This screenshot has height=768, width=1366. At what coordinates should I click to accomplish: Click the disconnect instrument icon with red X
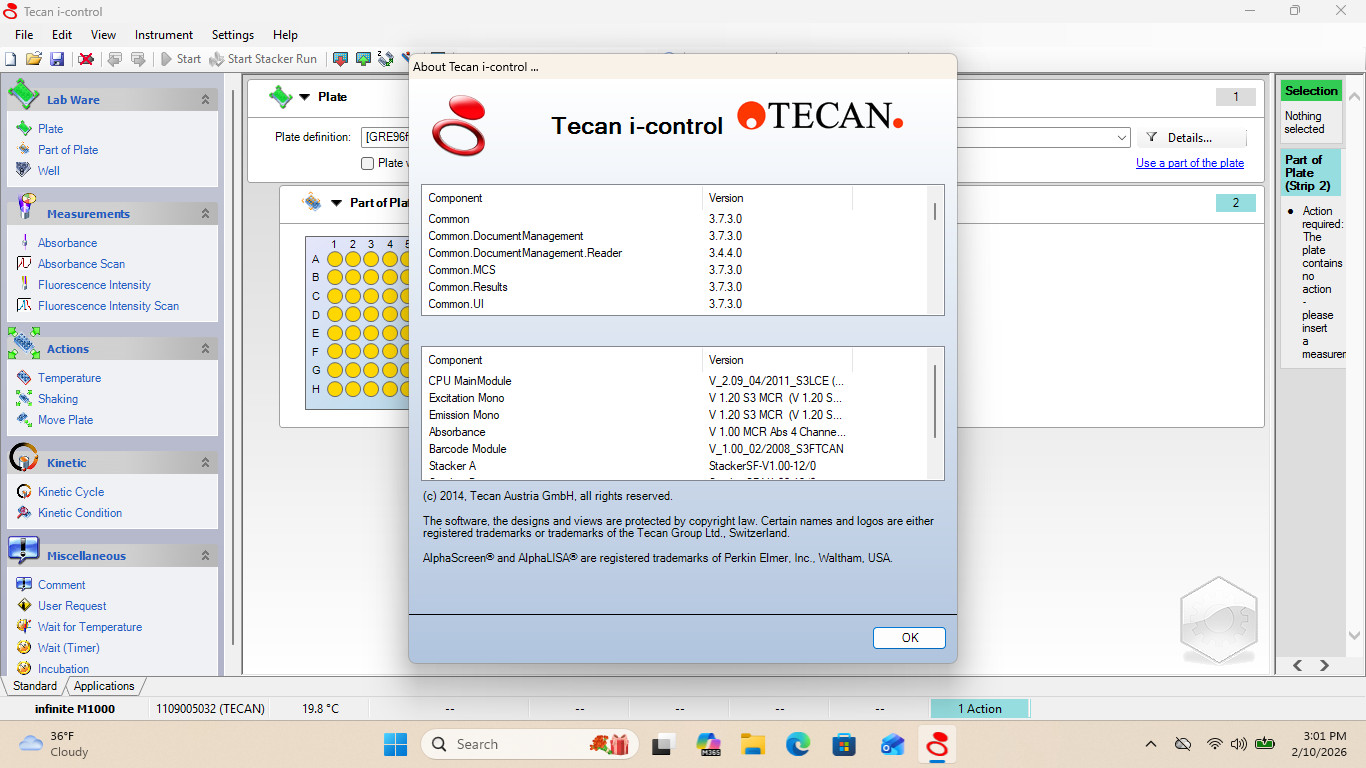[87, 59]
